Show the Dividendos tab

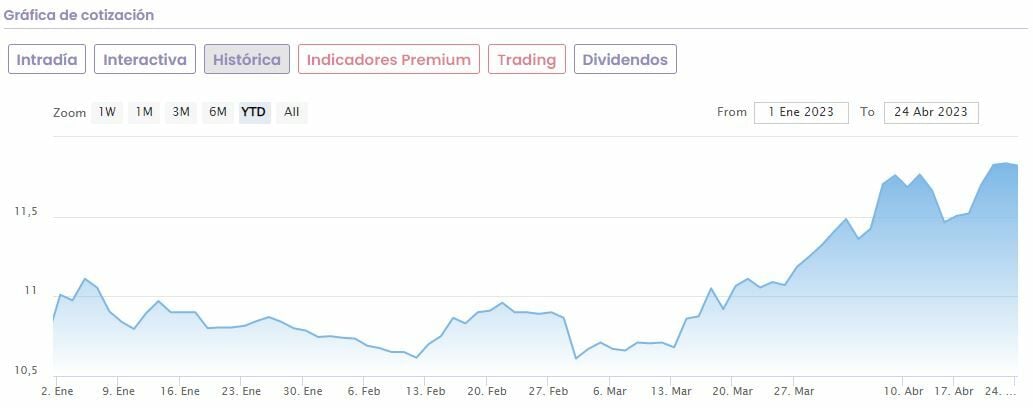pos(625,59)
